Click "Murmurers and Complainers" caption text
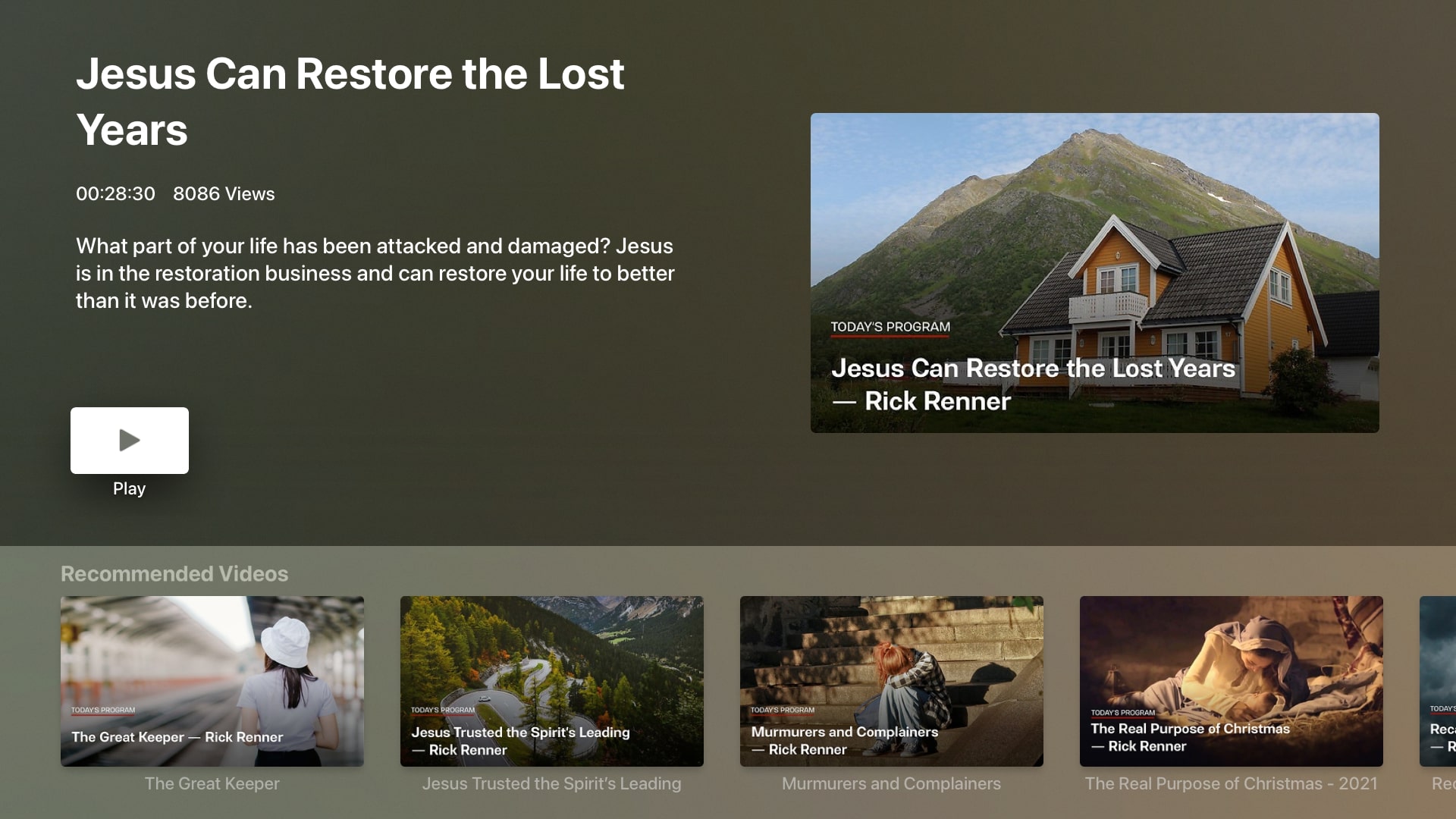1456x819 pixels. point(892,784)
